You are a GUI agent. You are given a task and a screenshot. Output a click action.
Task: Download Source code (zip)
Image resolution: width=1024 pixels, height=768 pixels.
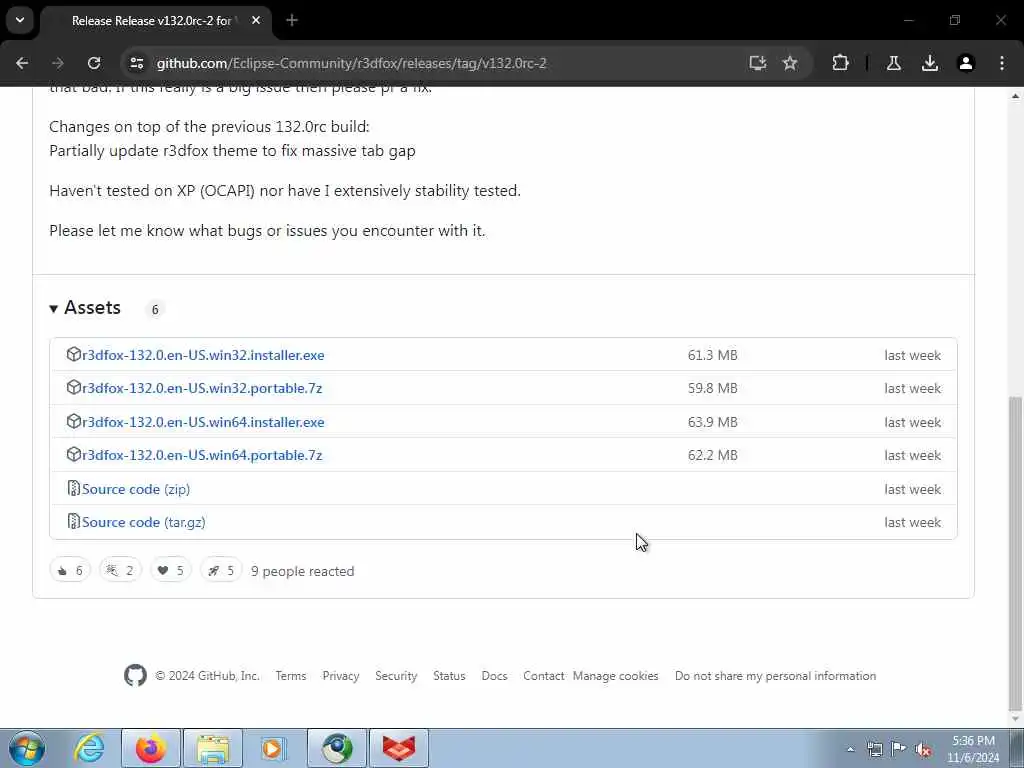136,489
